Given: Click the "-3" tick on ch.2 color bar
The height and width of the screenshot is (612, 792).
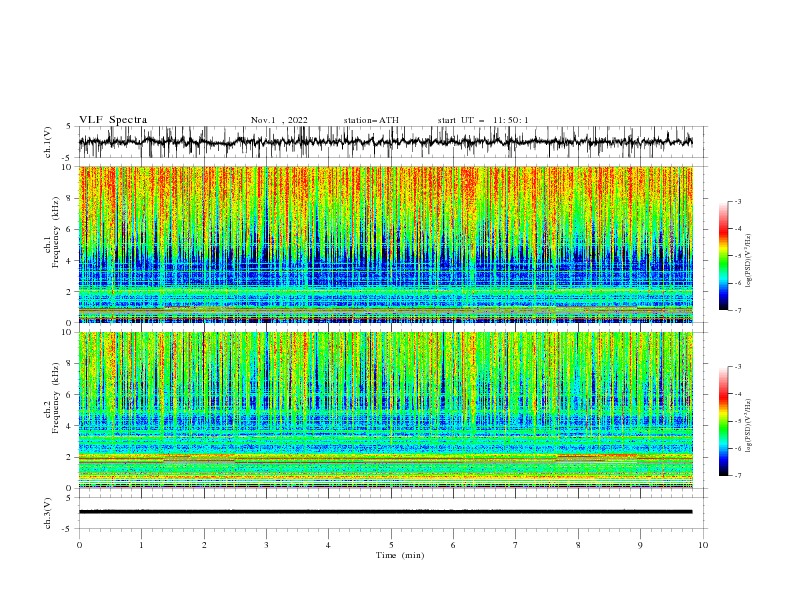Looking at the screenshot, I should (x=738, y=367).
